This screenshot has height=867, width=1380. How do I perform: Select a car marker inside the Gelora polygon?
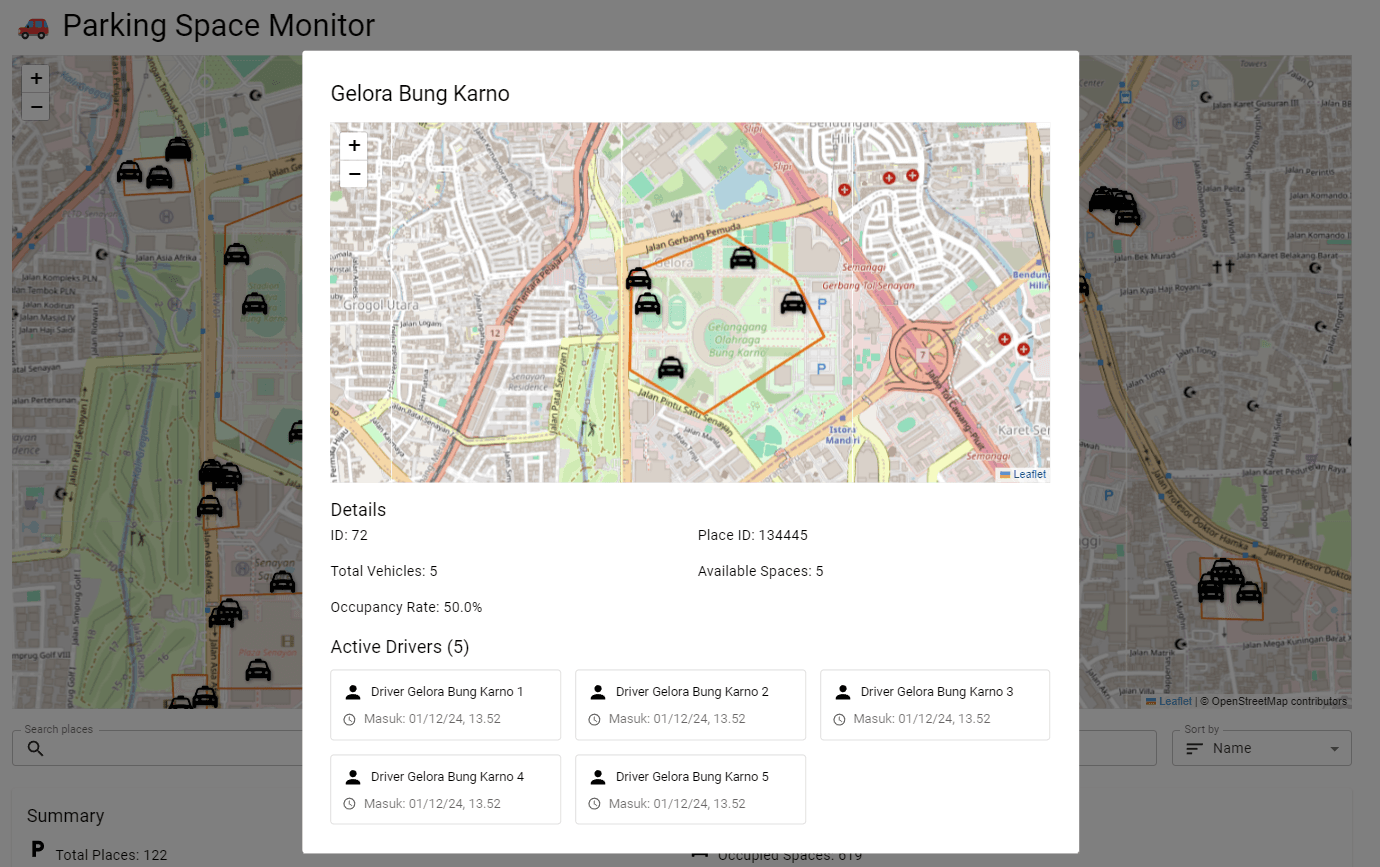click(742, 257)
